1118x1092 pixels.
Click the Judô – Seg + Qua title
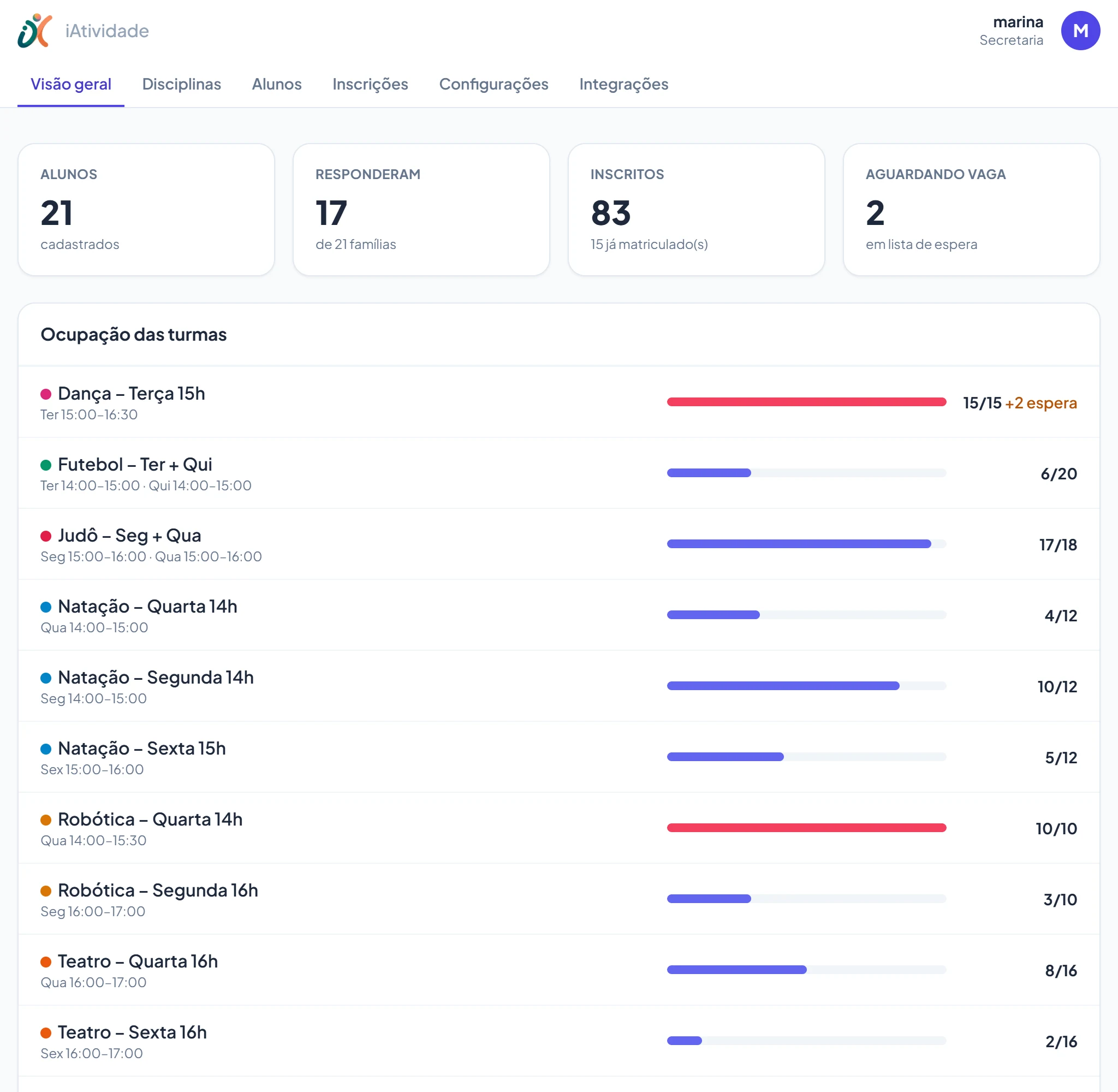[x=129, y=536]
